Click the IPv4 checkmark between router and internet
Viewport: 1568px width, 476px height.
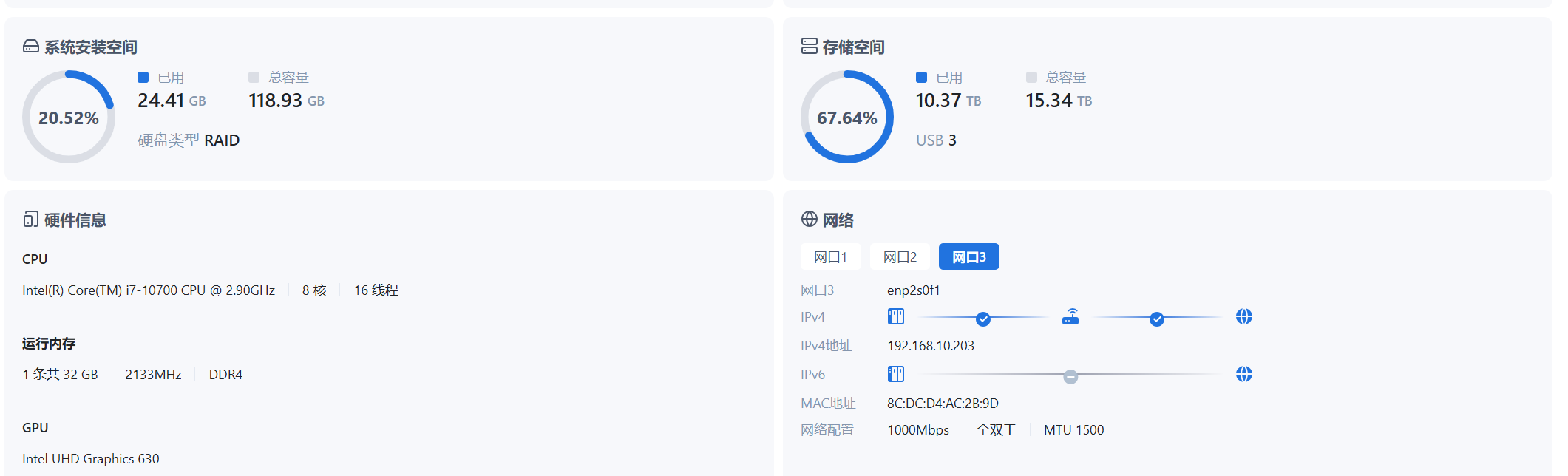pos(1156,319)
